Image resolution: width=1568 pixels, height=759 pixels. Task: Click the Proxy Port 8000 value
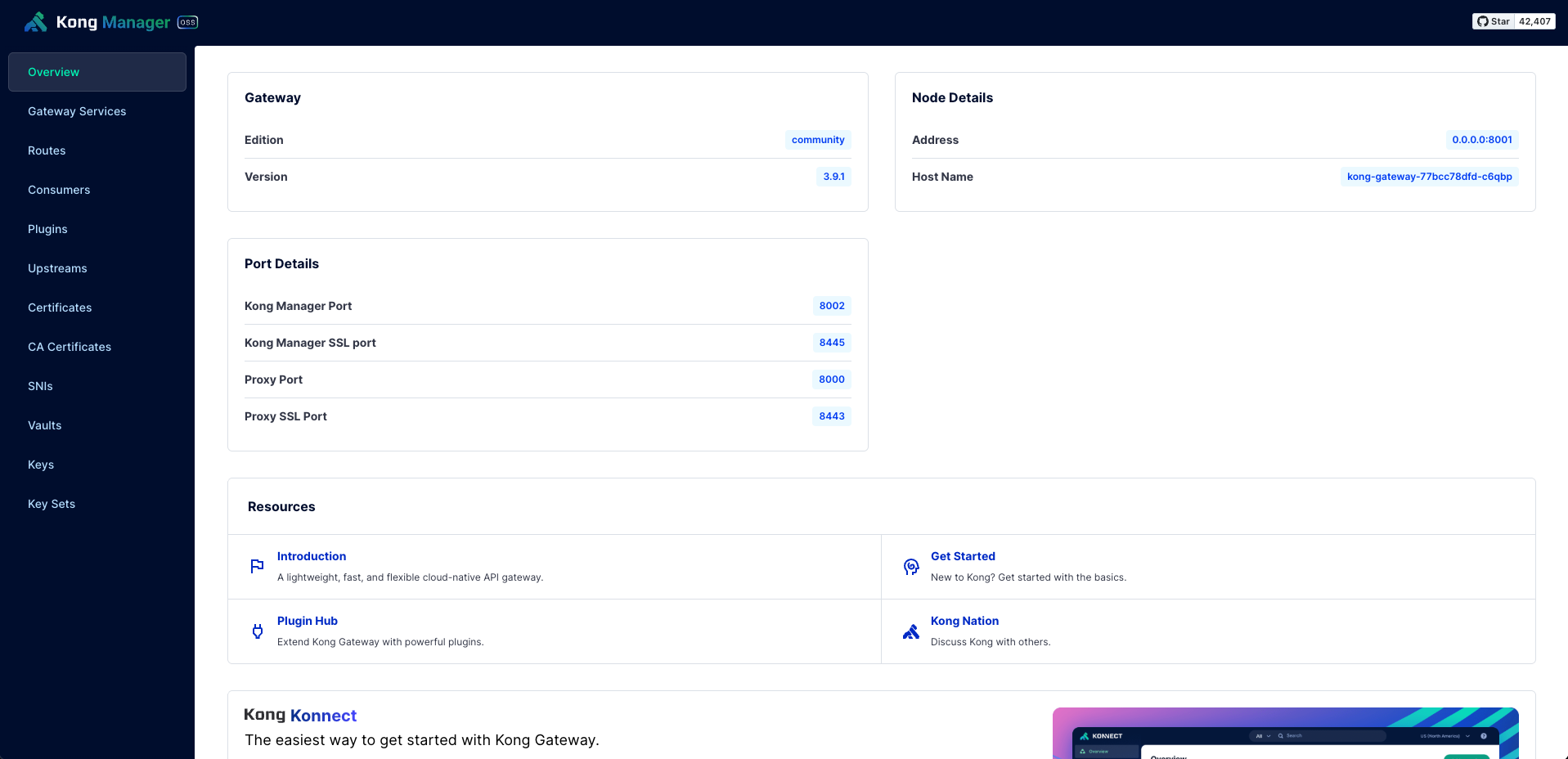click(x=832, y=379)
